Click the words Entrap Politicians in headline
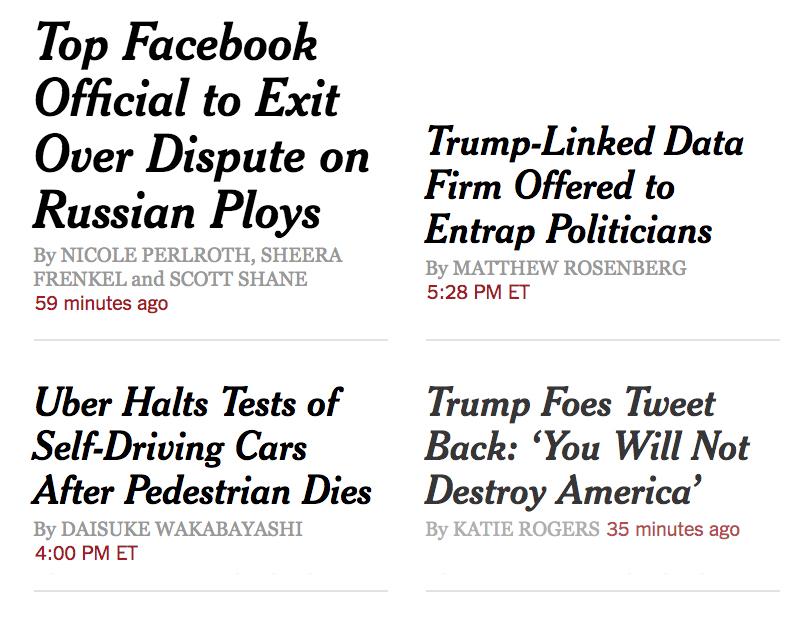 tap(568, 230)
